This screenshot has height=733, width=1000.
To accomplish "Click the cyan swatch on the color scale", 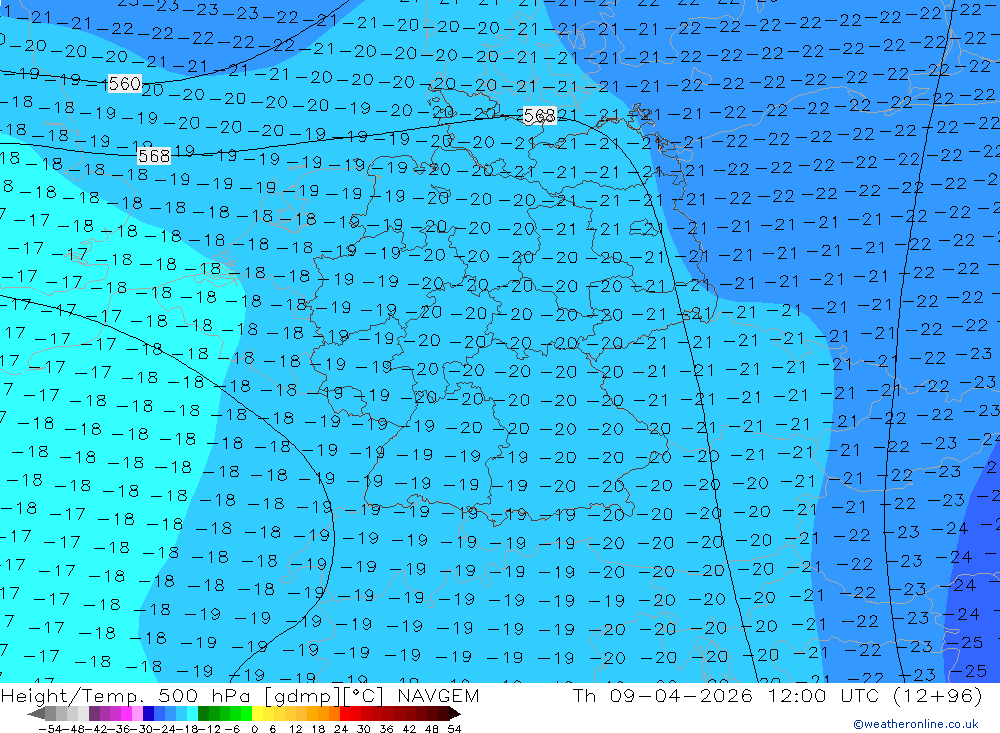I will (x=192, y=713).
